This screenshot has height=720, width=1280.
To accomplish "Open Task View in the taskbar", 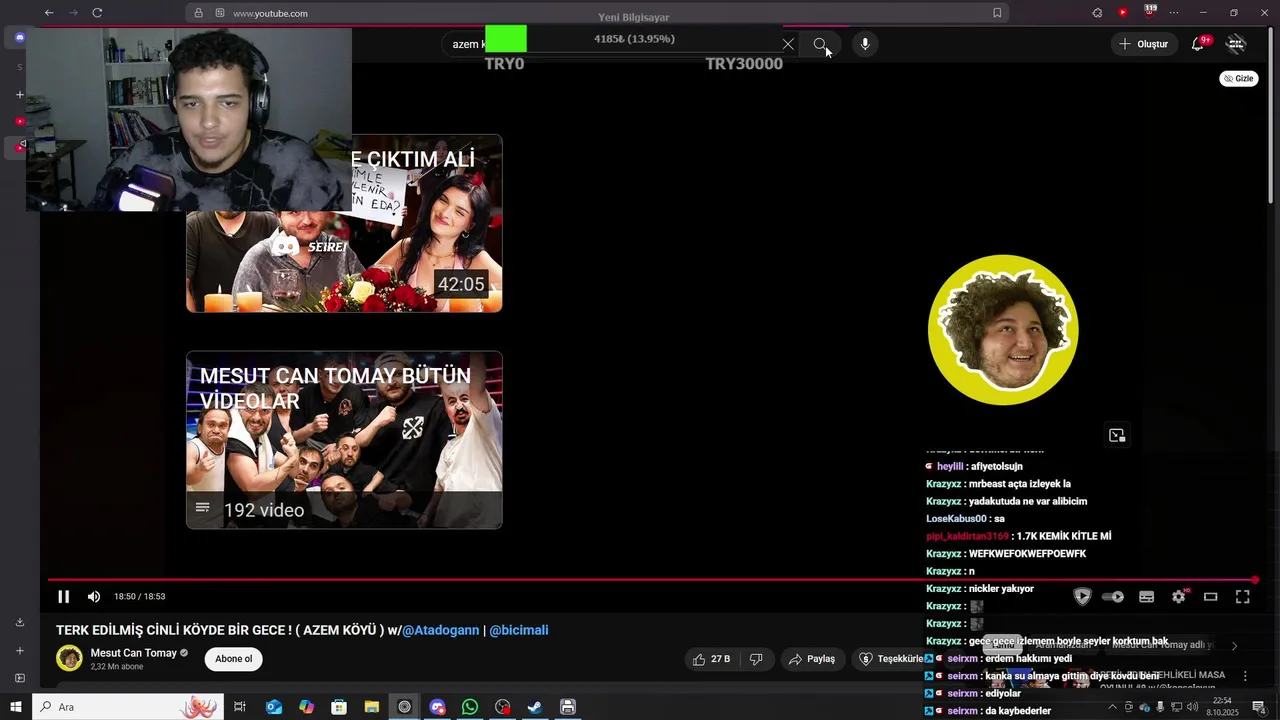I will (240, 707).
